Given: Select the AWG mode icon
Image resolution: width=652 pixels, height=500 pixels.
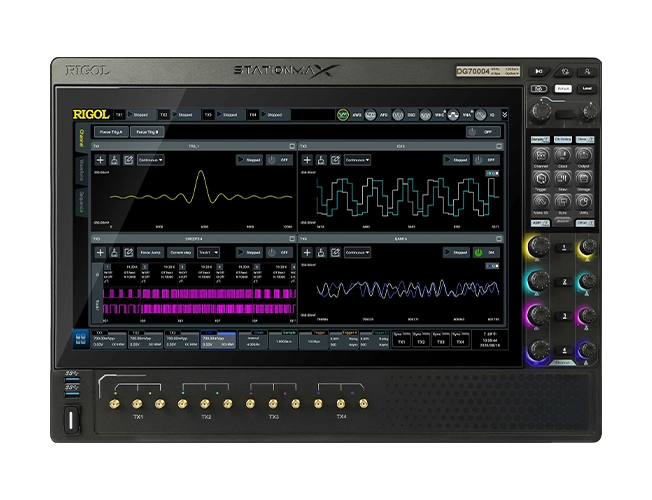Looking at the screenshot, I should pos(343,115).
